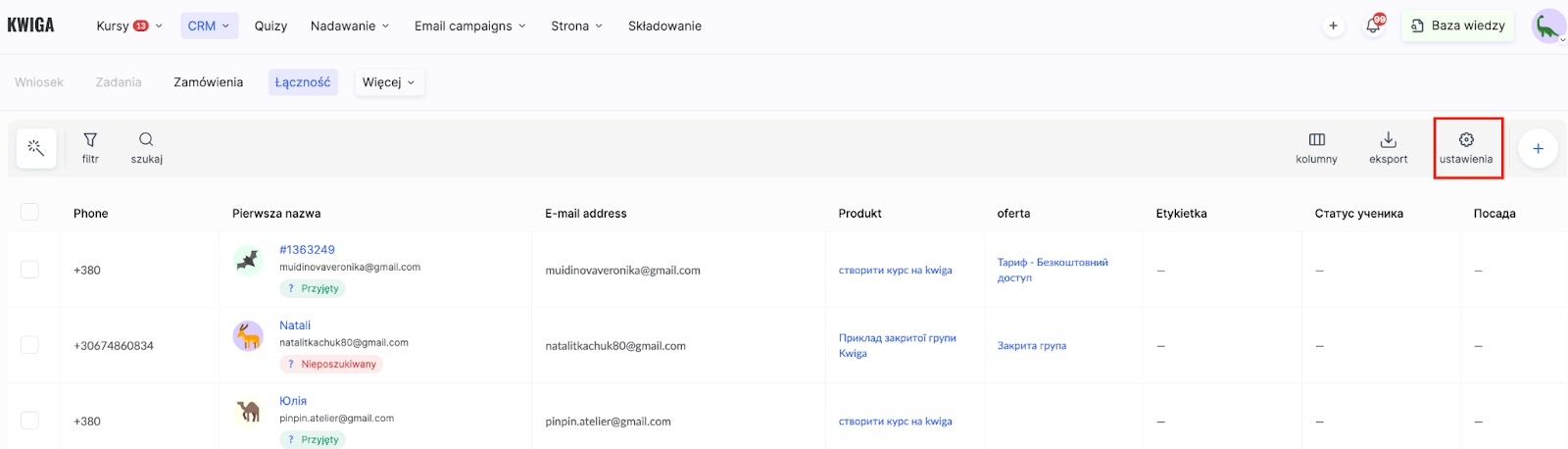
Task: Tick the checkbox for muidinovaveronika row
Action: [30, 270]
